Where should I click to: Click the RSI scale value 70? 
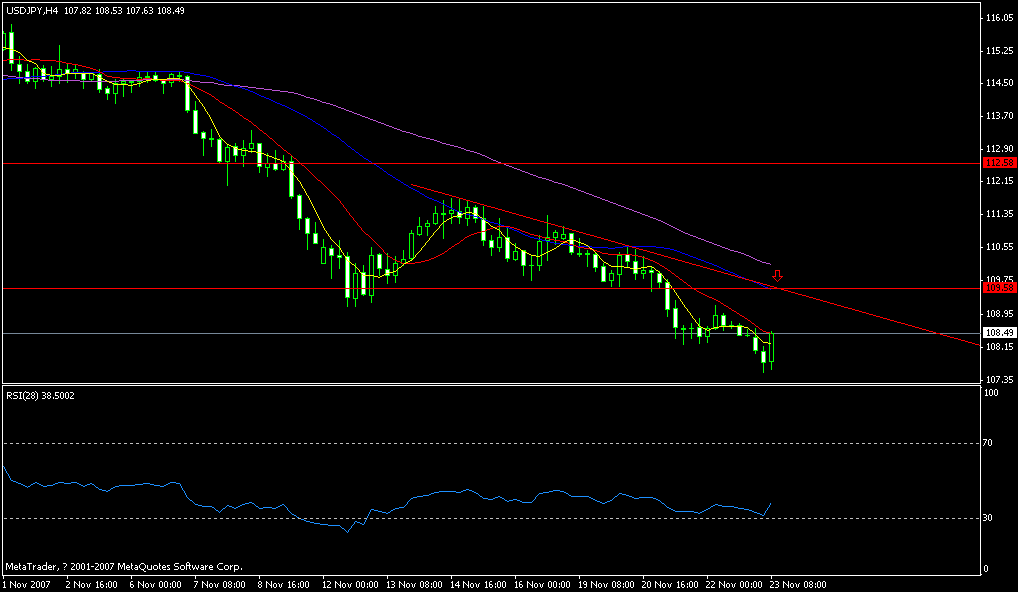[x=988, y=443]
